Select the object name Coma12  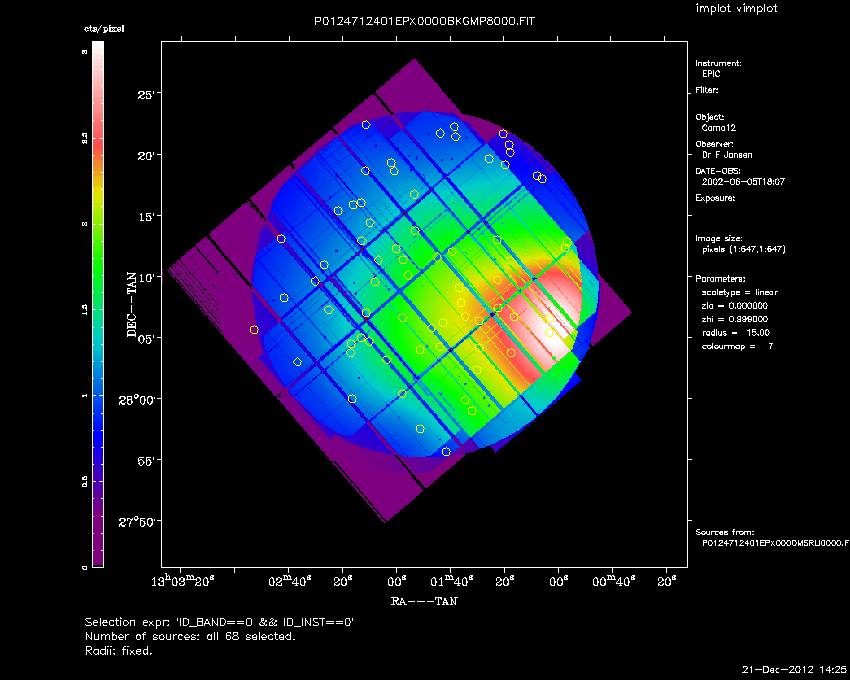[719, 128]
